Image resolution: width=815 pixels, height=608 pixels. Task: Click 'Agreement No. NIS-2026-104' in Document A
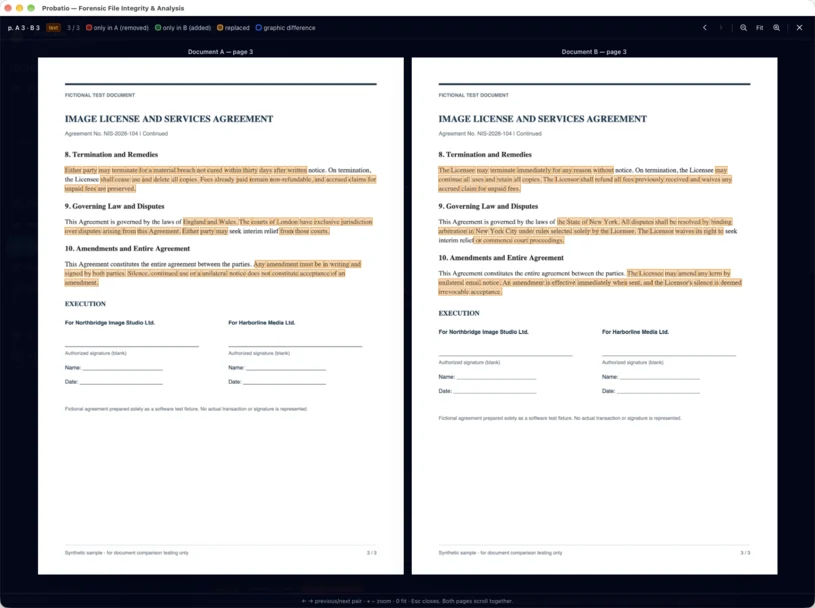point(101,134)
